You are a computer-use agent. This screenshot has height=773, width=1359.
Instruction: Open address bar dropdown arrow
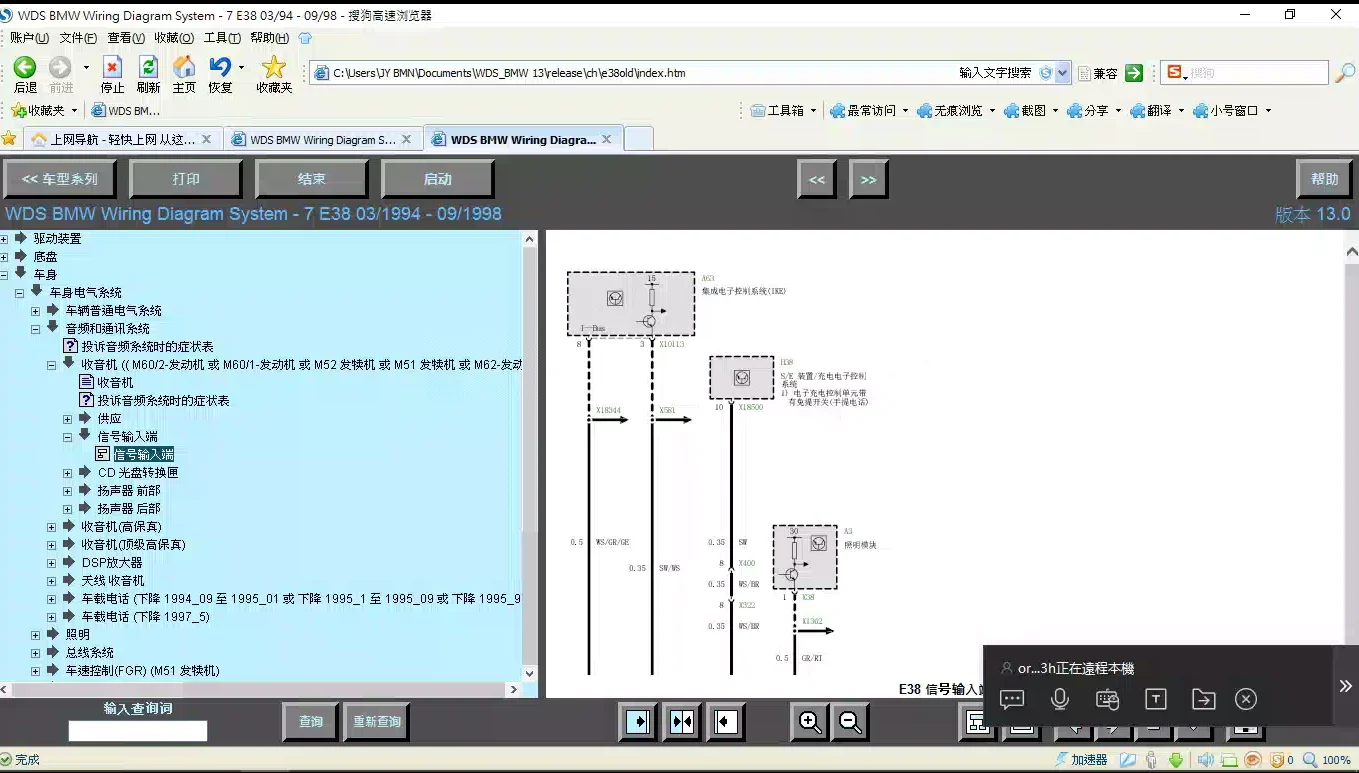tap(1062, 73)
